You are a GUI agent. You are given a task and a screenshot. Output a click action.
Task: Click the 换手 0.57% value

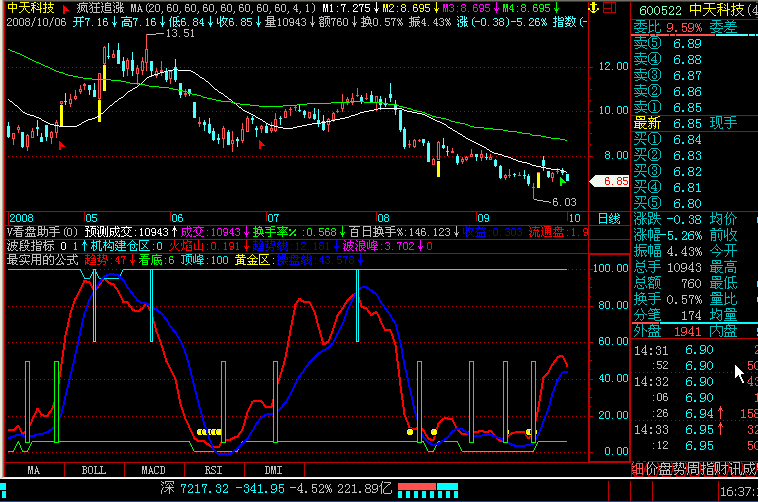click(x=684, y=299)
